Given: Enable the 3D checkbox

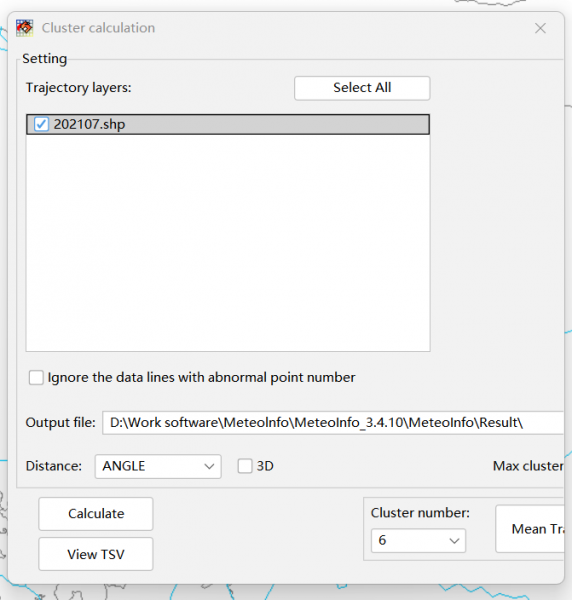Looking at the screenshot, I should pos(245,466).
